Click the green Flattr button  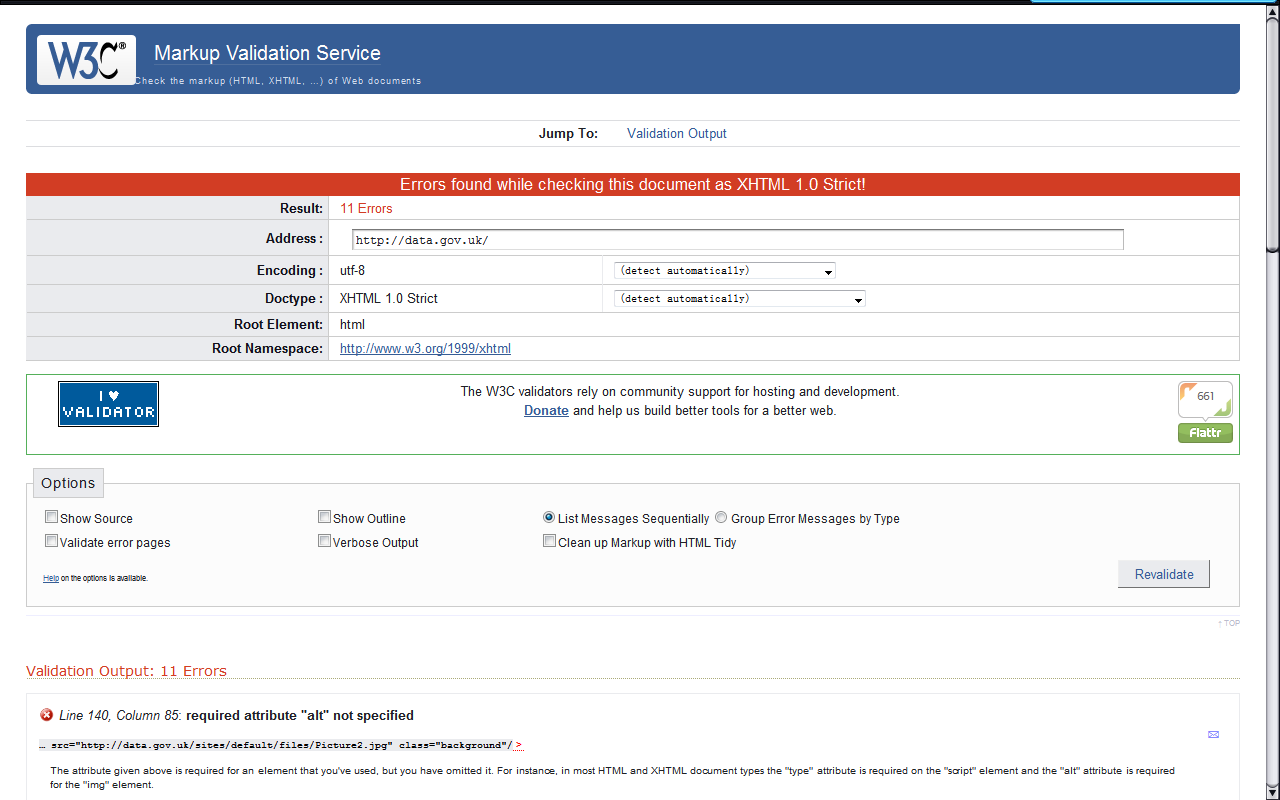(1205, 433)
